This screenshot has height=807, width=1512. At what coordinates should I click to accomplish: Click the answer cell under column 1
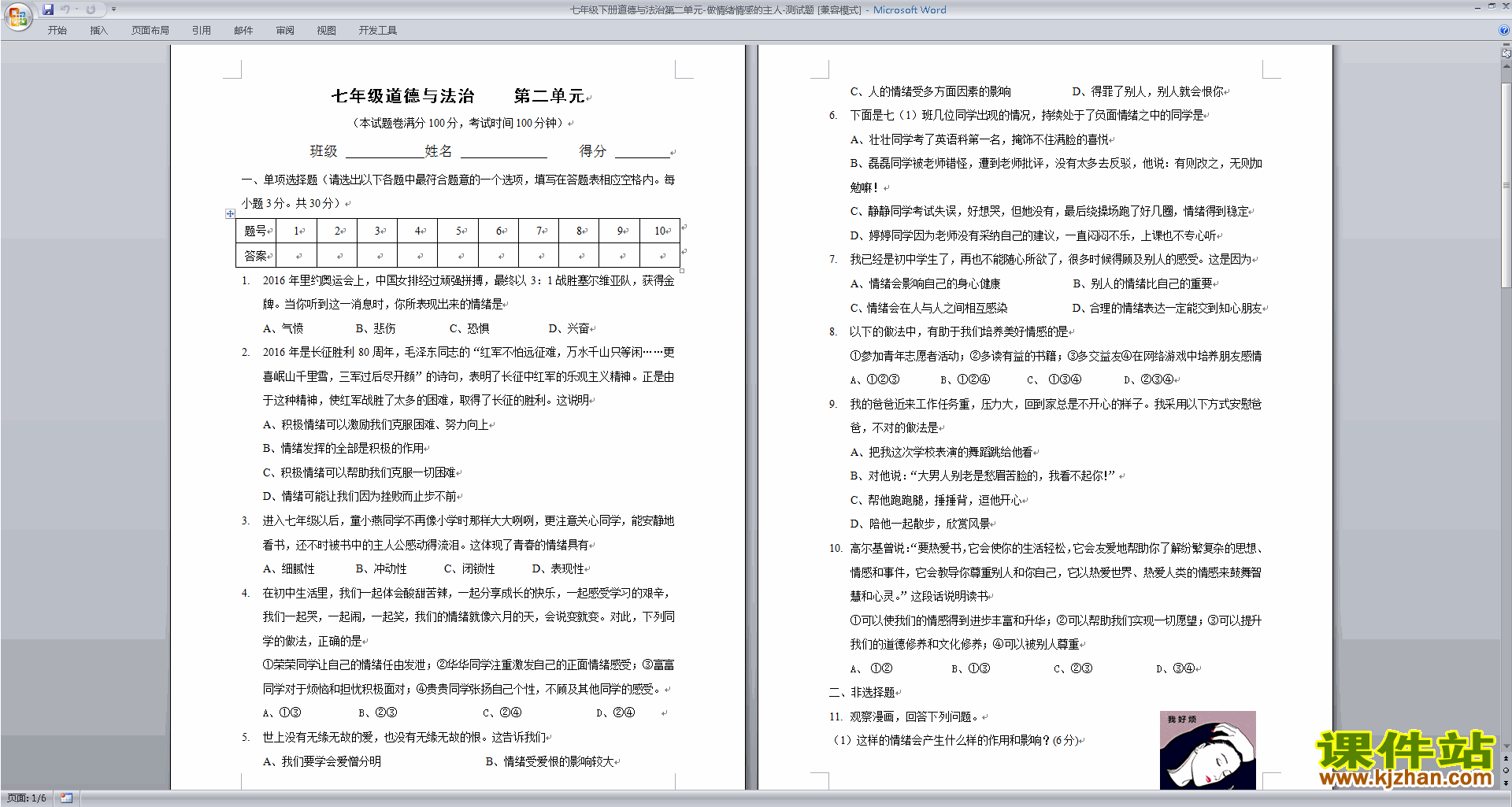click(x=297, y=255)
